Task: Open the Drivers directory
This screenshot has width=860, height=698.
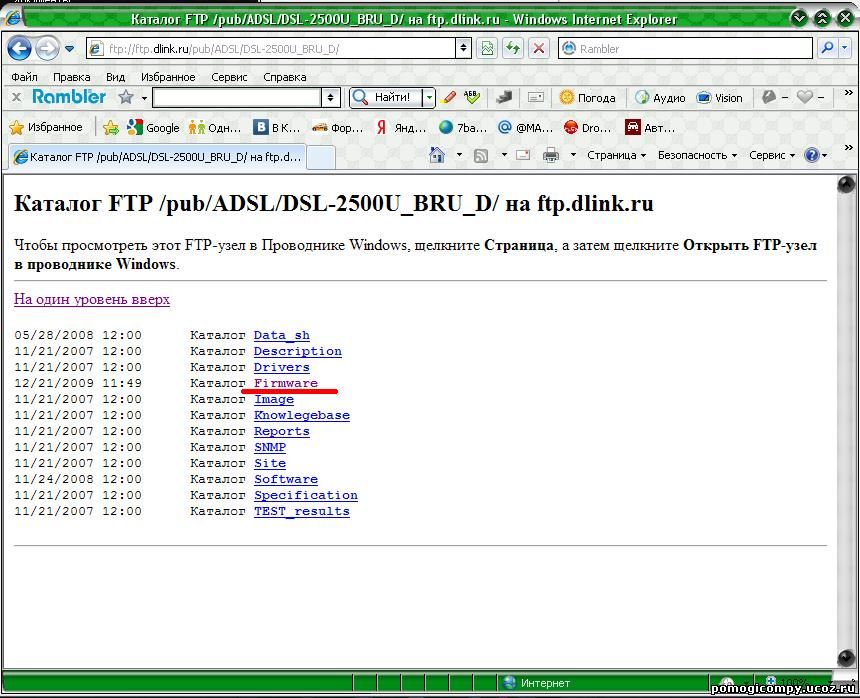Action: point(281,367)
